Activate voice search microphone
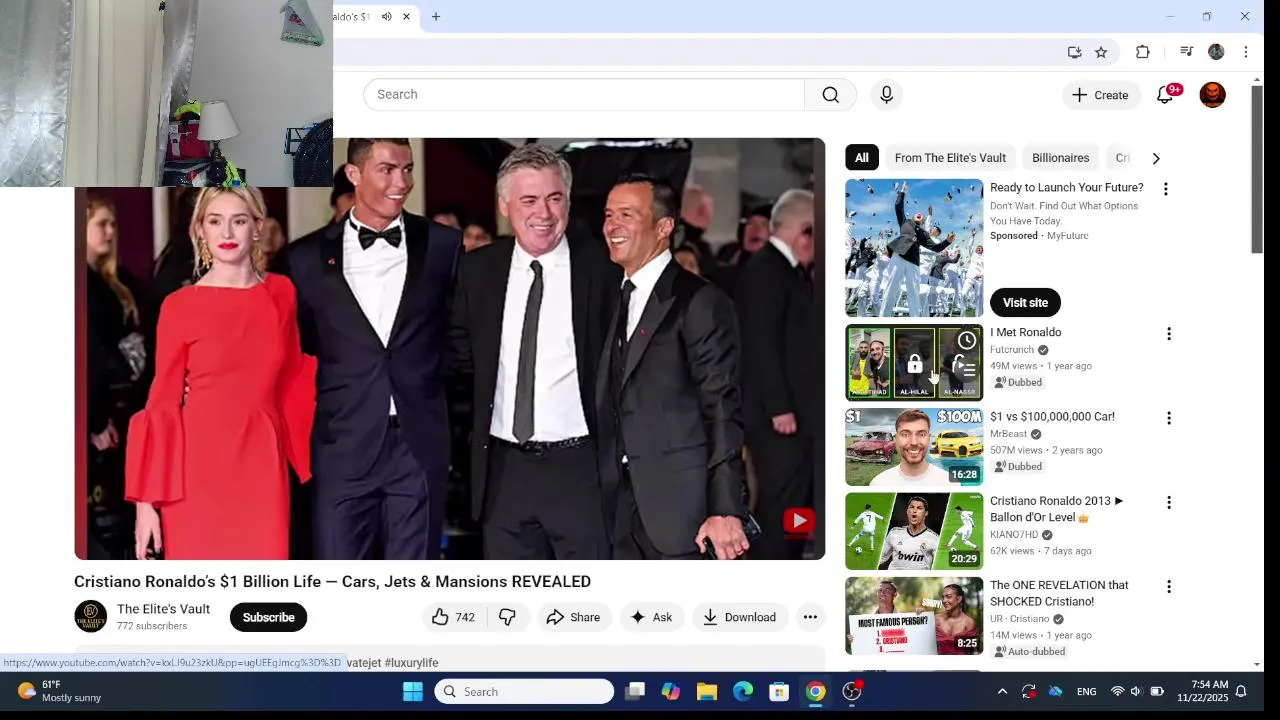Viewport: 1280px width, 720px height. click(886, 94)
